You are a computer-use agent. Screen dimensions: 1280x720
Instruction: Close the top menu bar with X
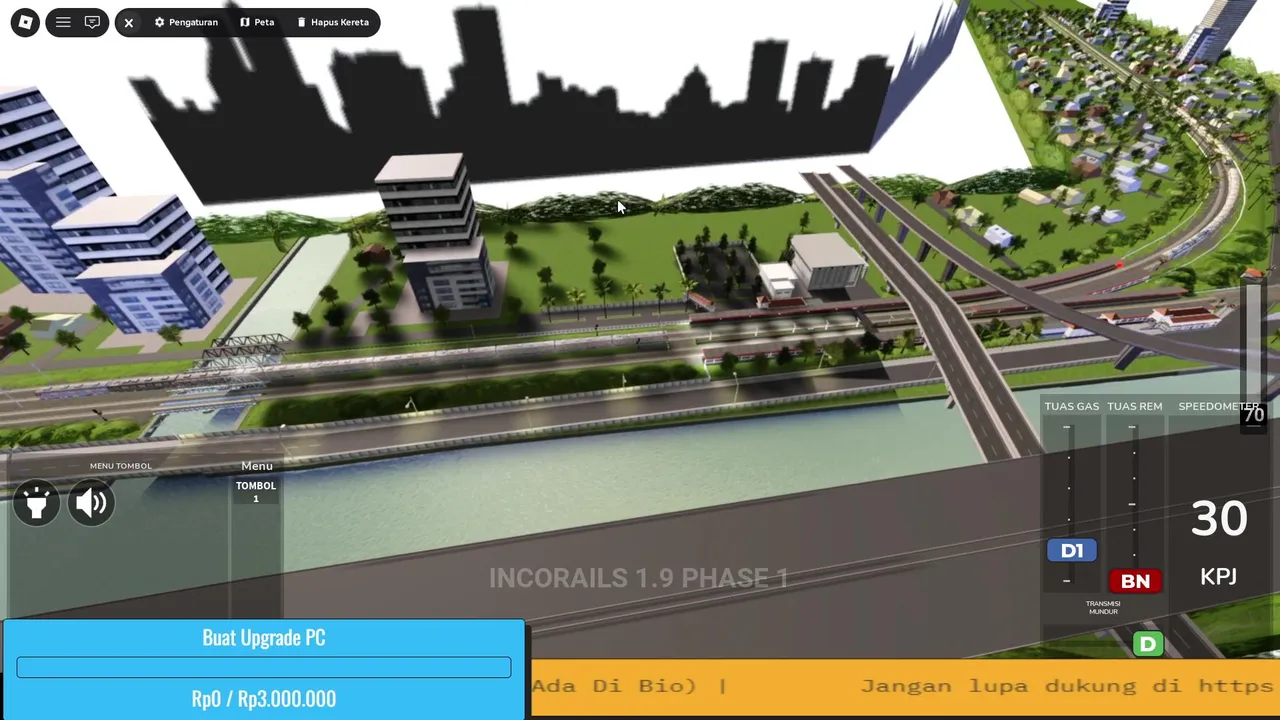pos(129,22)
